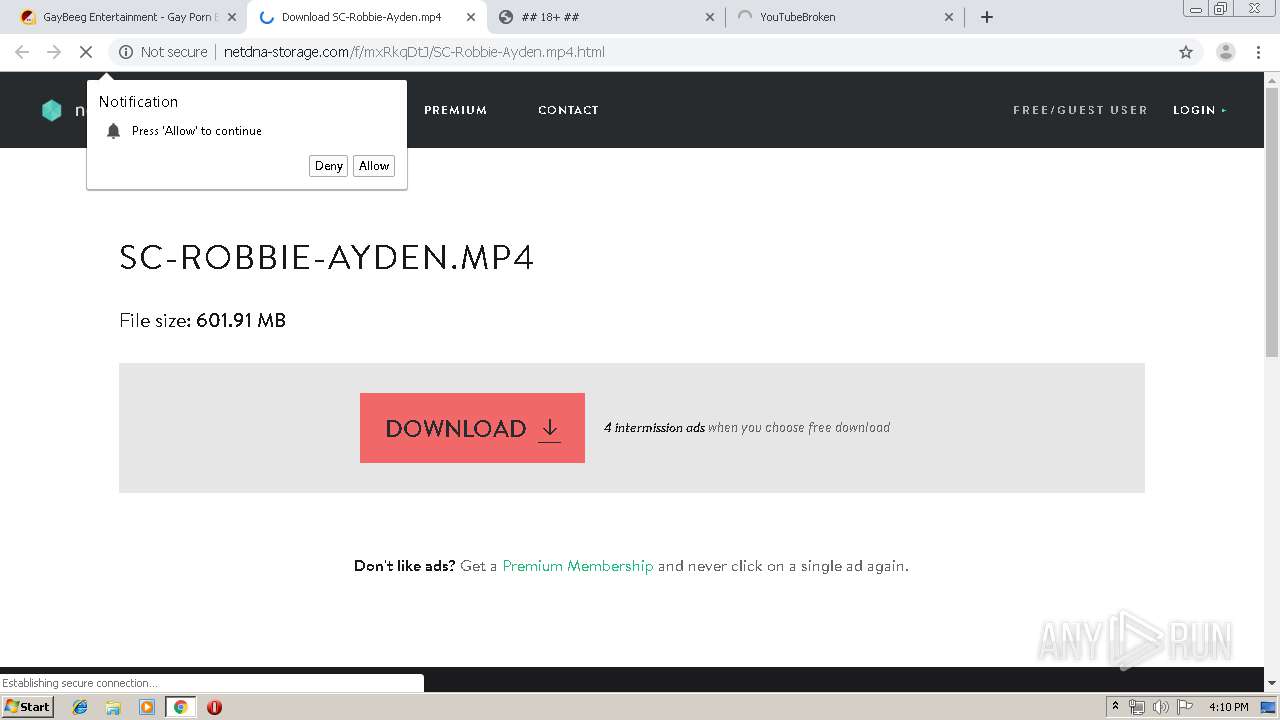
Task: Click the notification bell icon
Action: (x=113, y=131)
